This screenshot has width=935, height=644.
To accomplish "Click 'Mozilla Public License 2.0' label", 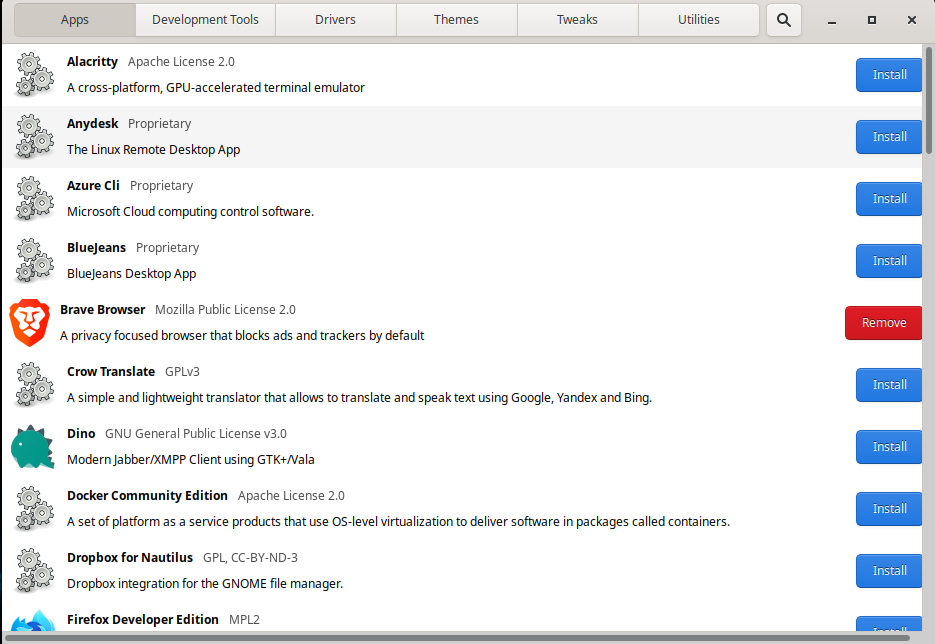I will 225,309.
